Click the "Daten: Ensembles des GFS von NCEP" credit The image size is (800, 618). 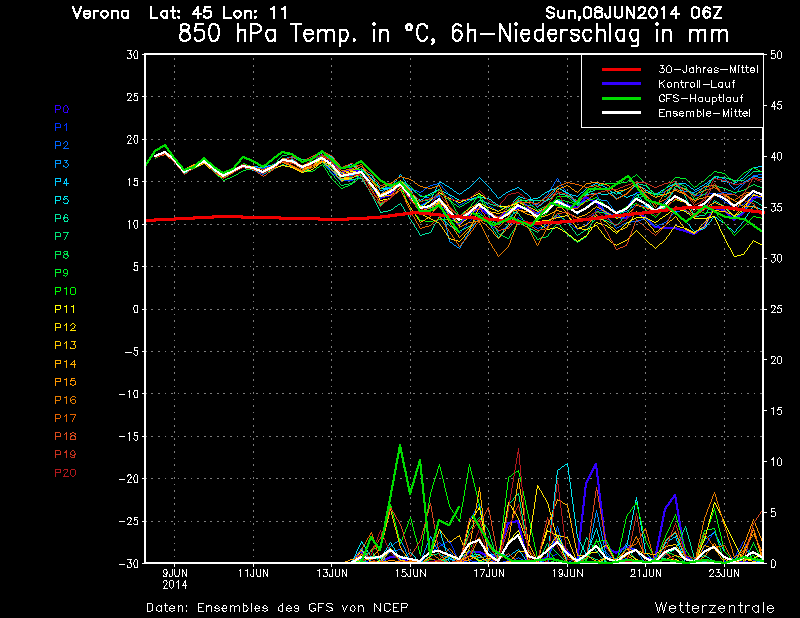point(277,608)
